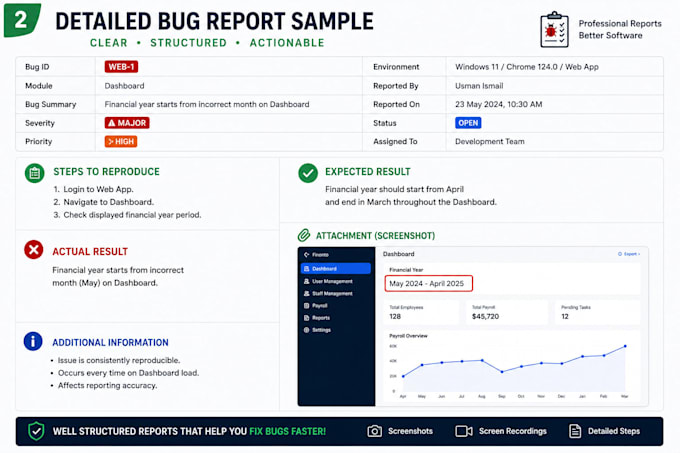Click the EXPECTED RESULT heading
Image resolution: width=680 pixels, height=453 pixels.
(368, 172)
